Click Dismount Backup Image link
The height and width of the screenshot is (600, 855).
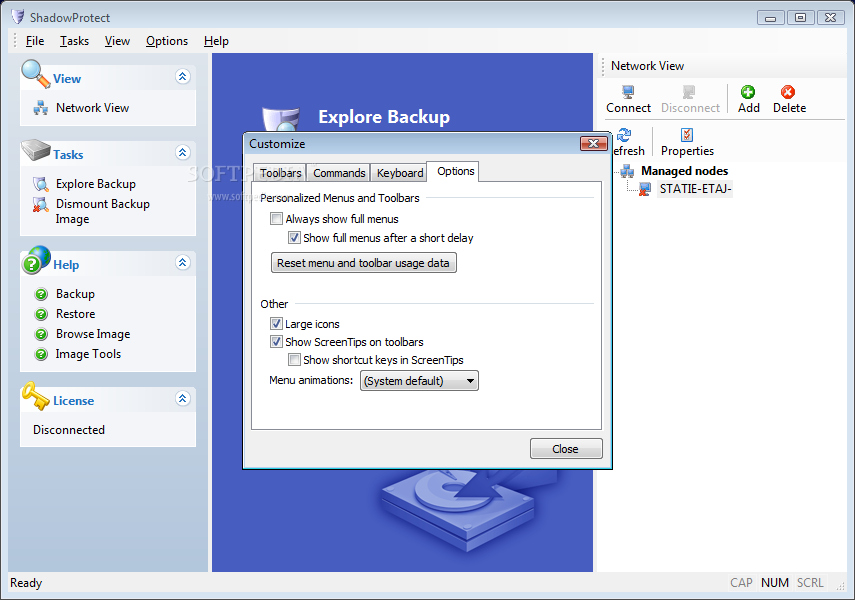coord(103,211)
